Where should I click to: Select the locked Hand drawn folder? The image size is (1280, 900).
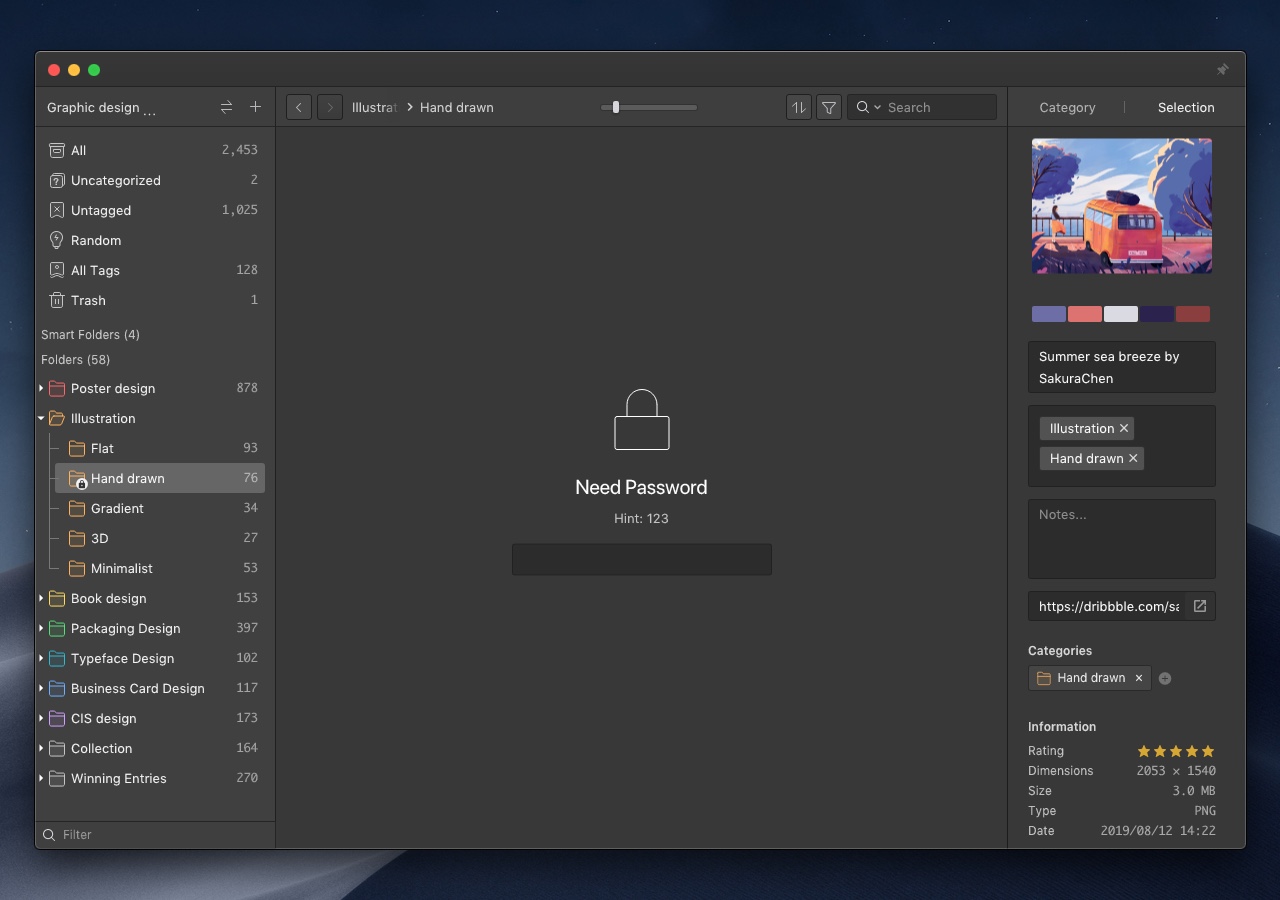pos(160,478)
